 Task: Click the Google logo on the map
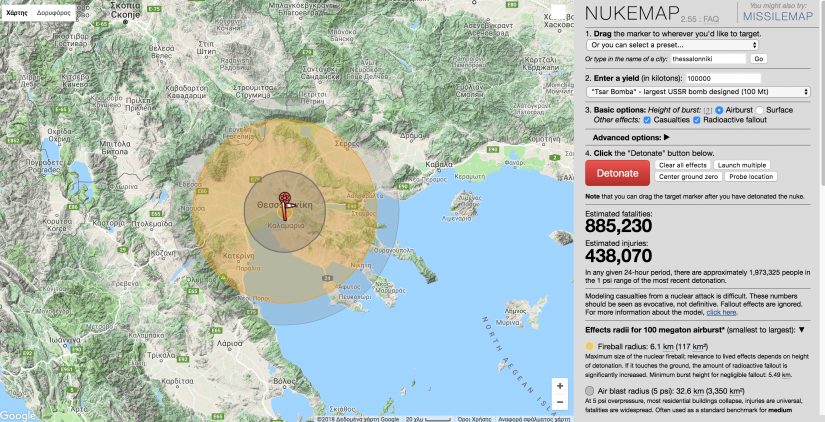[17, 415]
